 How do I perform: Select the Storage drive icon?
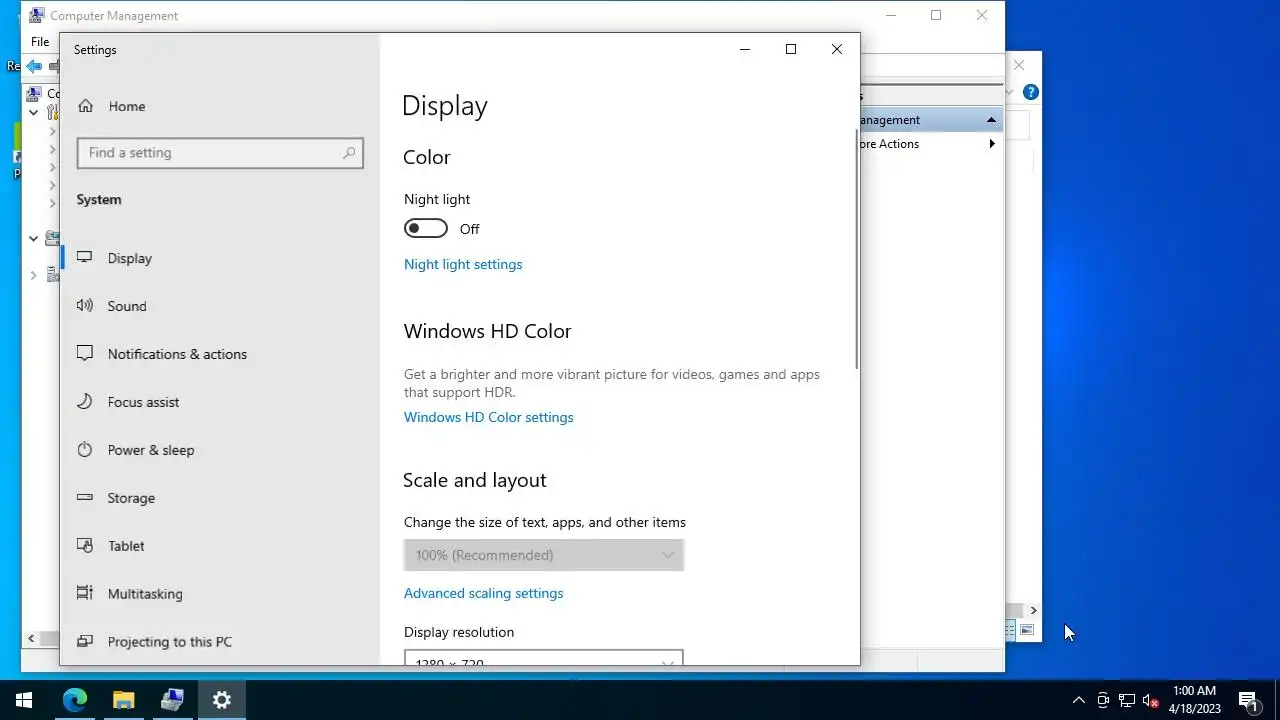tap(85, 498)
